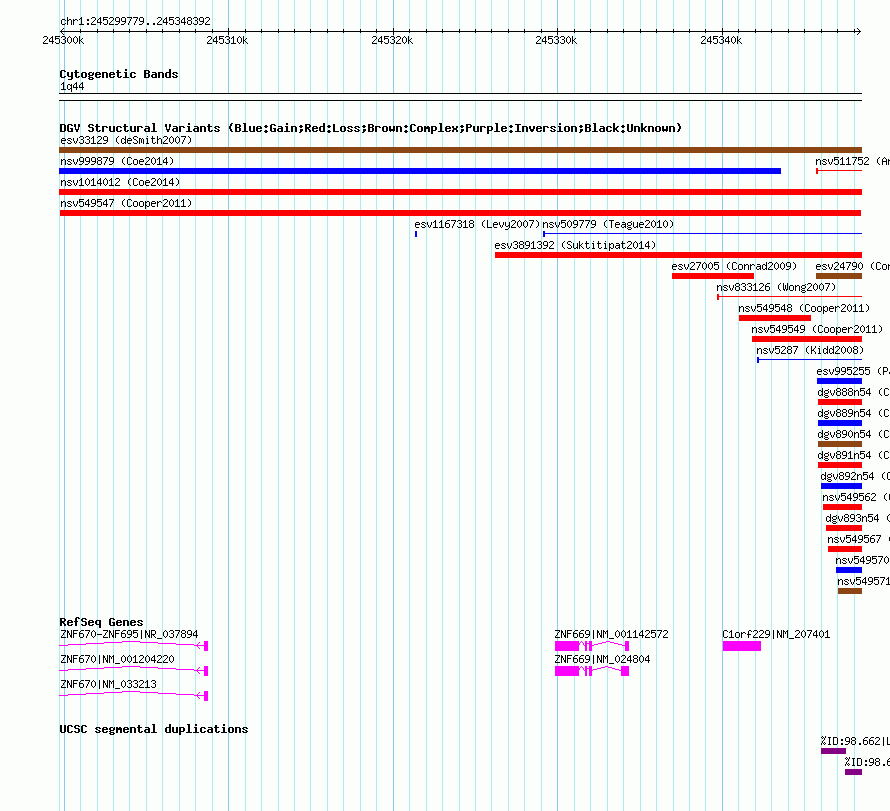Click the blue nsv549570 gain bar

coord(849,570)
